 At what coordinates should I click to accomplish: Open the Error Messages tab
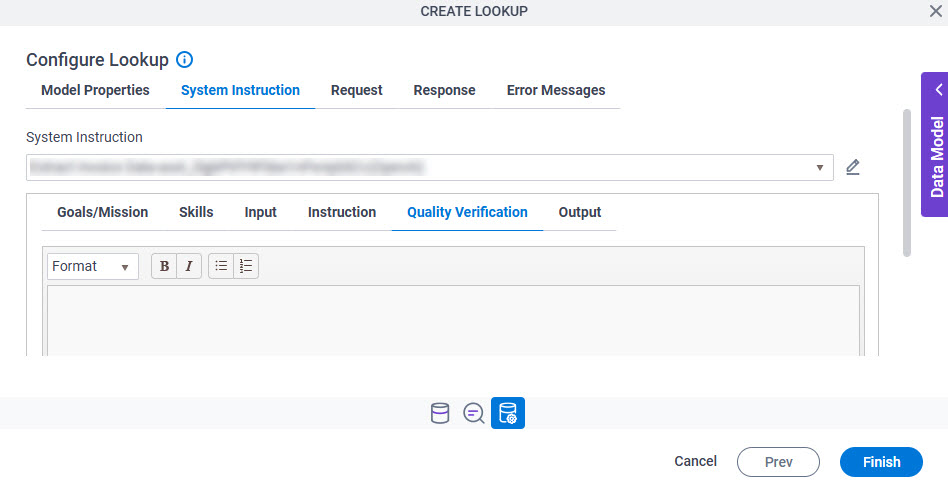556,90
